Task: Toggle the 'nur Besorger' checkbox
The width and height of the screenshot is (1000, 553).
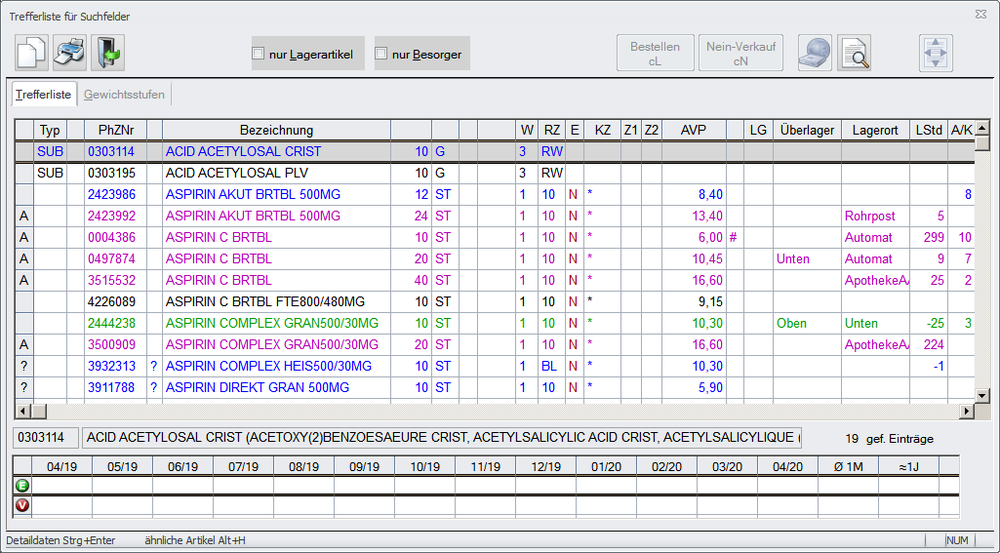Action: 381,54
